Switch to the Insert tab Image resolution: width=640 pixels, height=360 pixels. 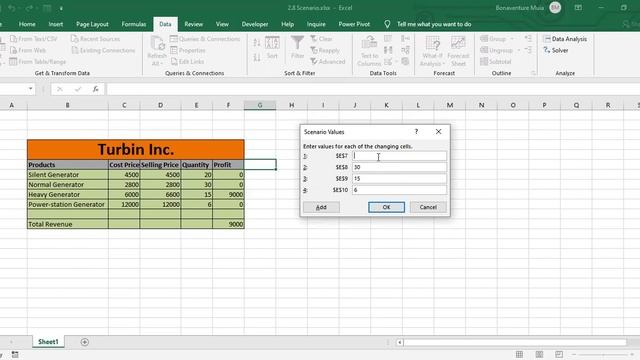[x=56, y=24]
